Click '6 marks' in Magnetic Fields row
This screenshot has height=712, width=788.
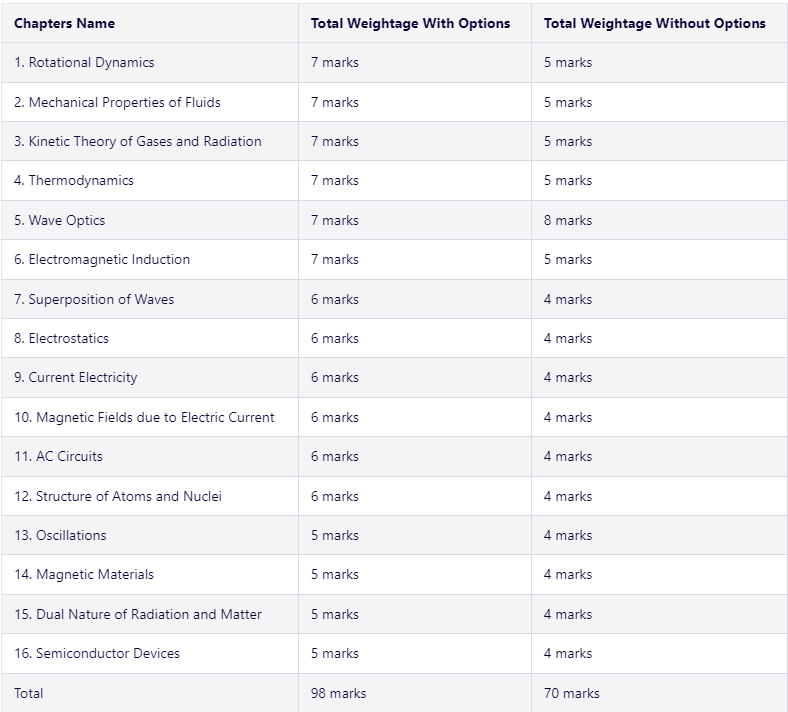click(335, 417)
